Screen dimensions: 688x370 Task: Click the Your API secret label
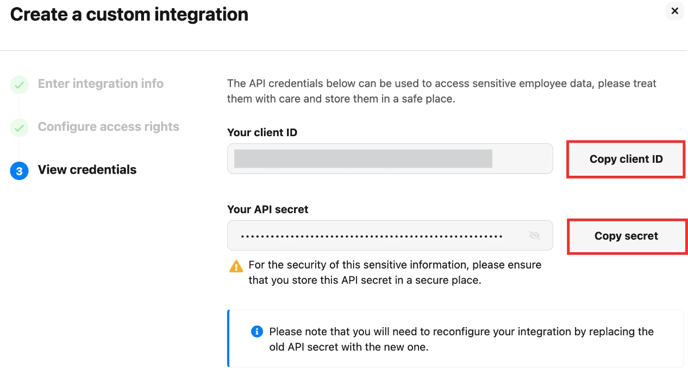[268, 209]
